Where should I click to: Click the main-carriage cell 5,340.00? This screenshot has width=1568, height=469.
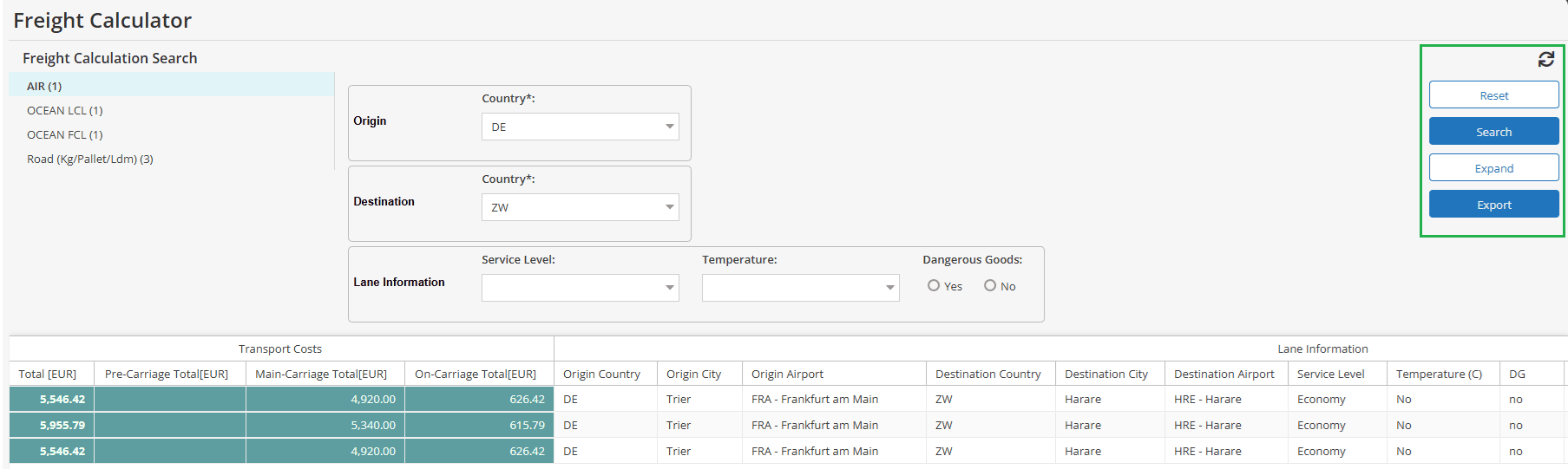click(325, 425)
